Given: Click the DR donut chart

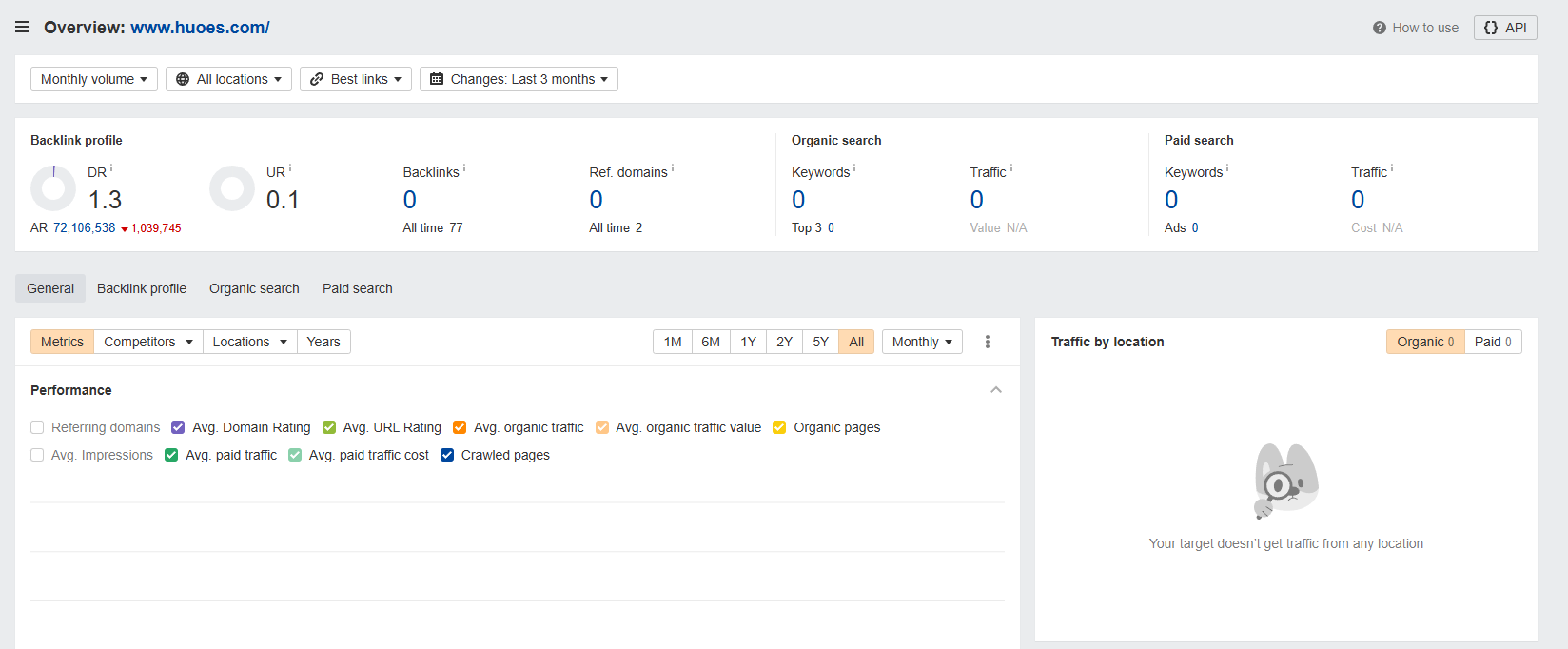Looking at the screenshot, I should click(53, 188).
